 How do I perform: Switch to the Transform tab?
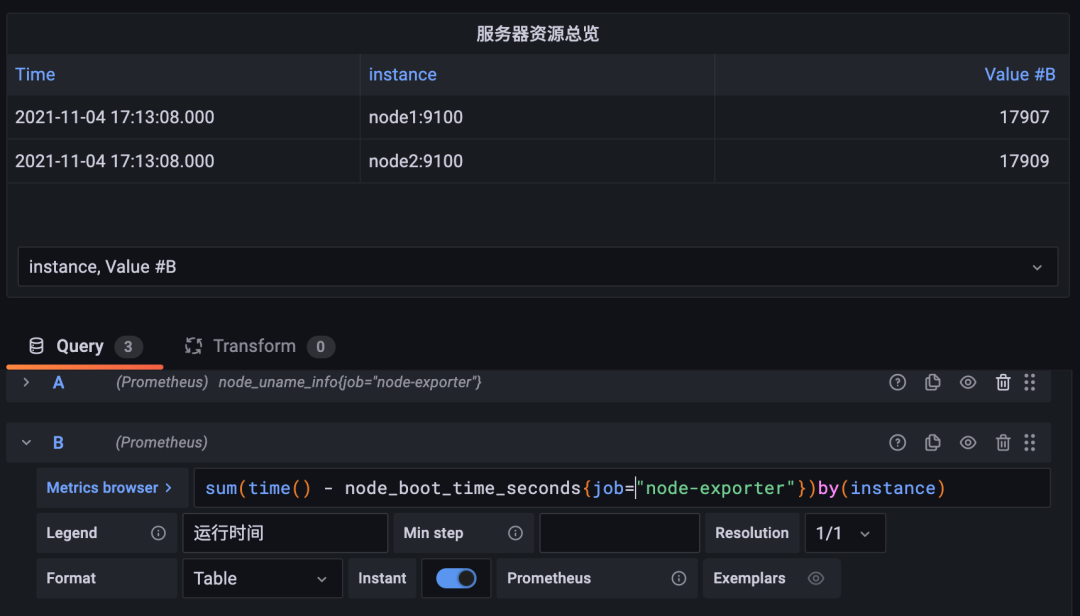[255, 346]
